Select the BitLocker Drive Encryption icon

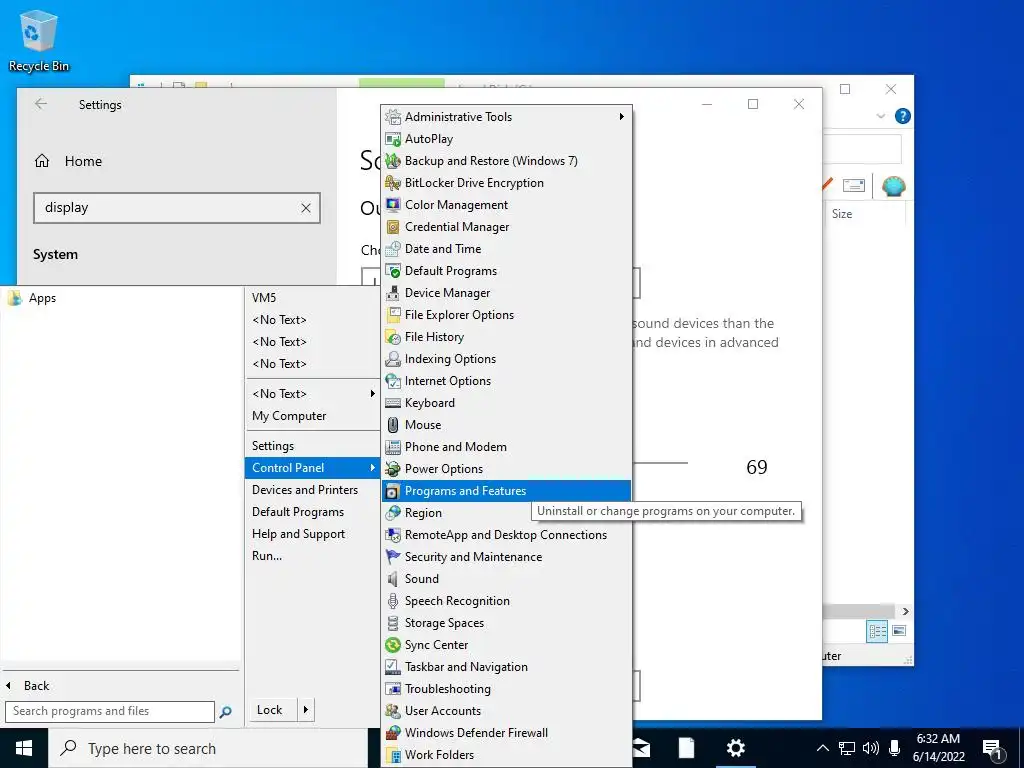tap(392, 183)
